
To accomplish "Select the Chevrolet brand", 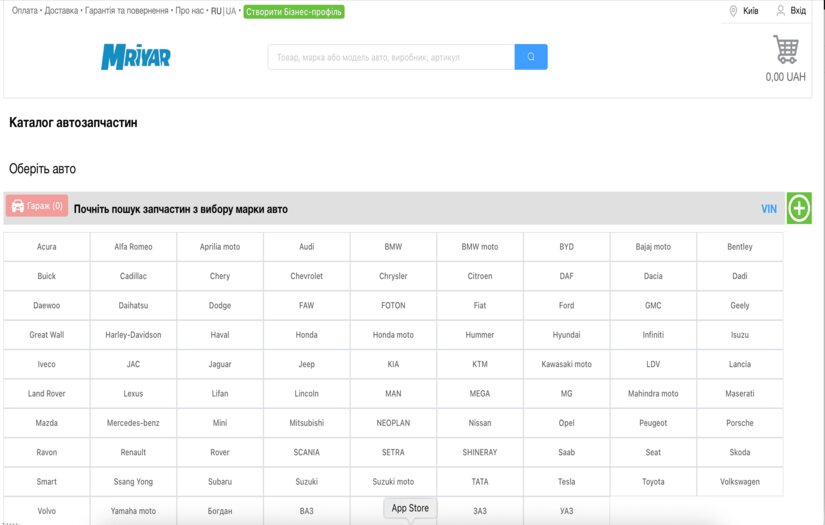I will tap(307, 276).
